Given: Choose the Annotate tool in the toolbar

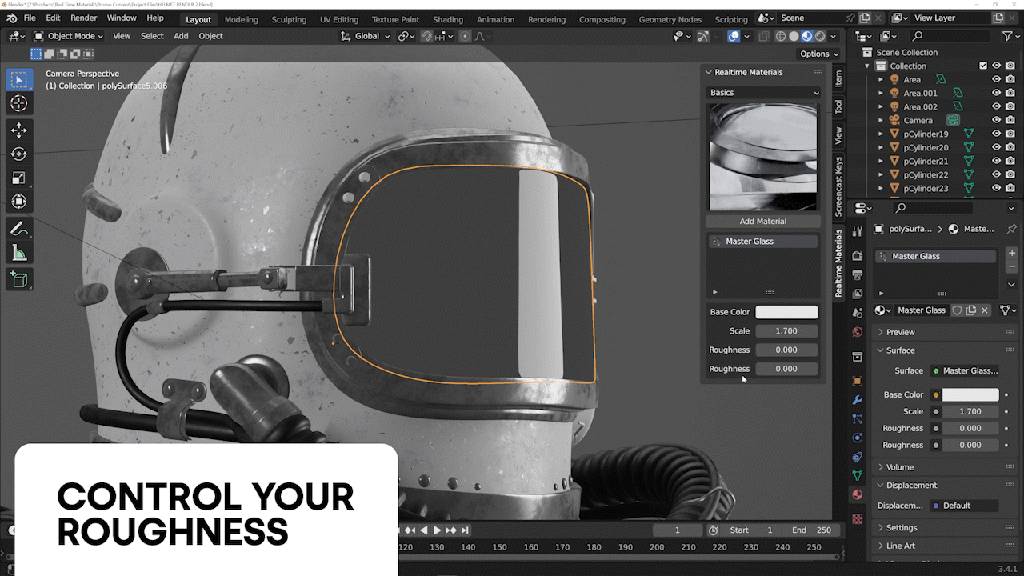Looking at the screenshot, I should point(19,229).
